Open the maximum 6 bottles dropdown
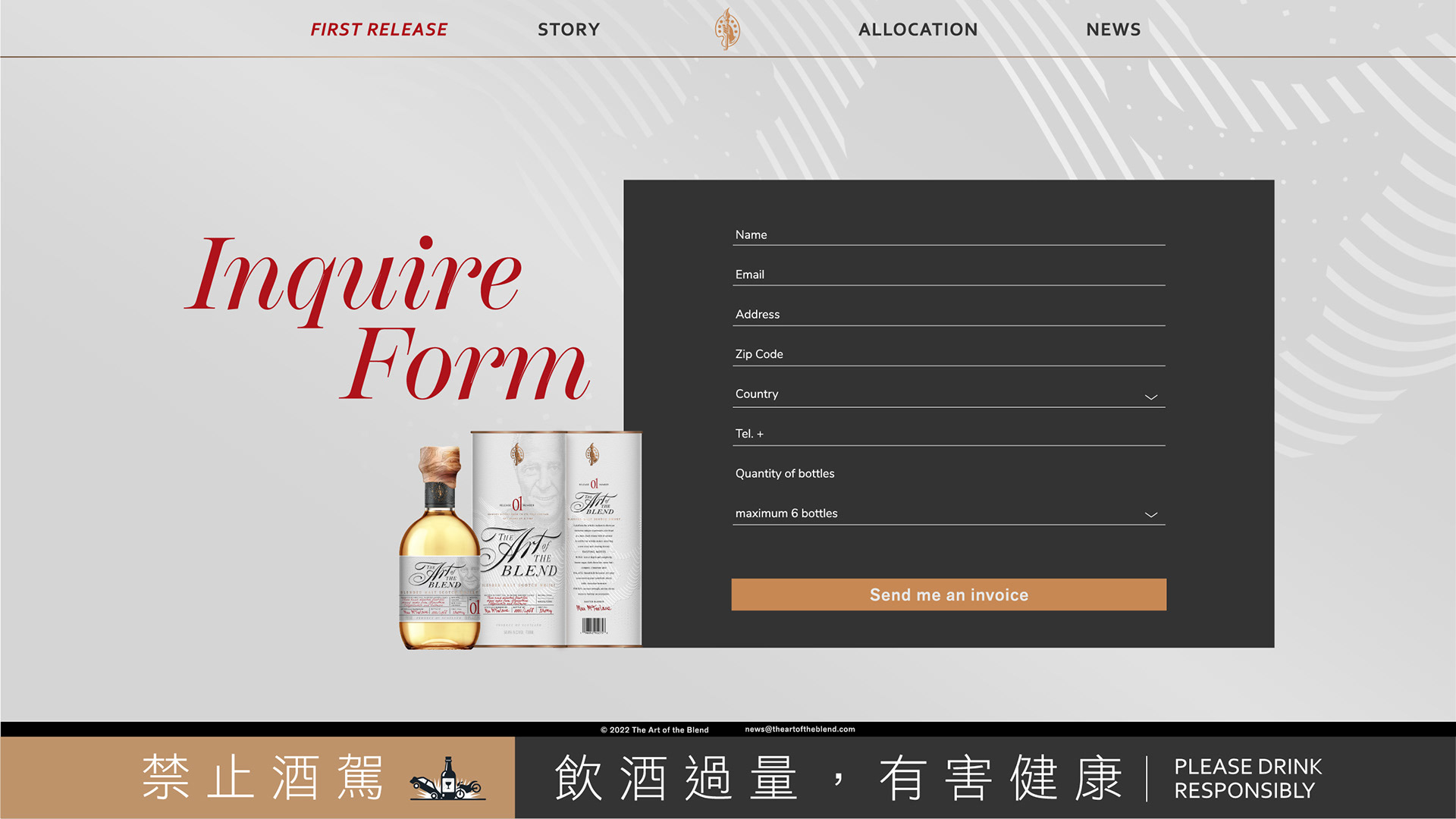The image size is (1456, 819). (x=949, y=513)
